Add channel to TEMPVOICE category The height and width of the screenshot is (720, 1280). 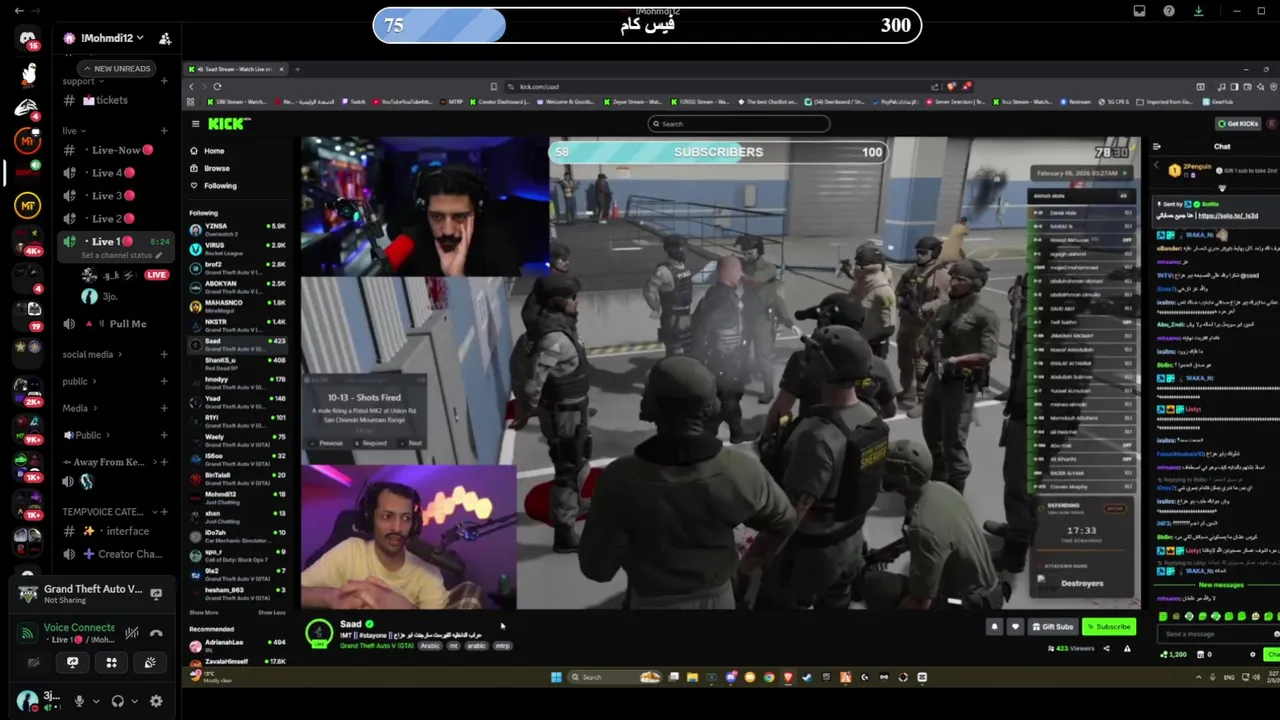(164, 512)
